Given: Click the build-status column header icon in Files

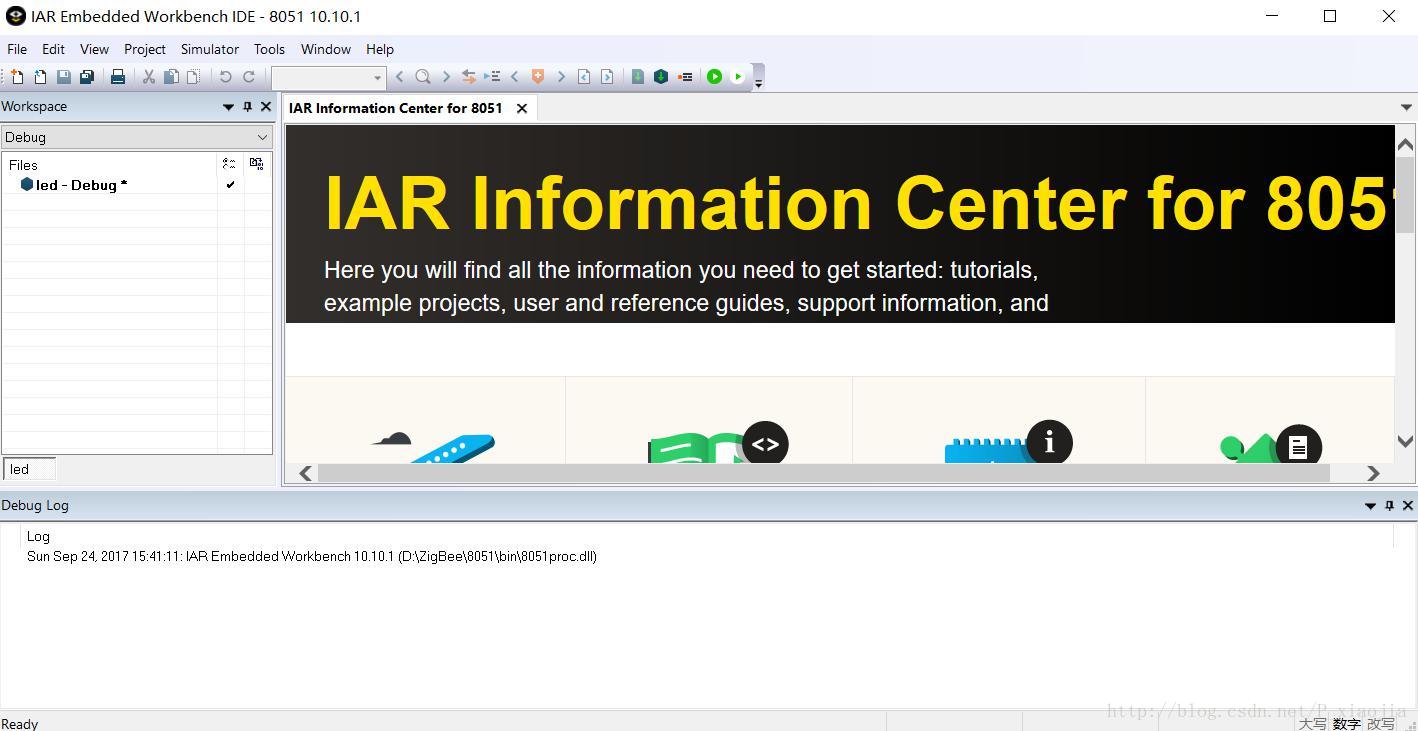Looking at the screenshot, I should [229, 164].
